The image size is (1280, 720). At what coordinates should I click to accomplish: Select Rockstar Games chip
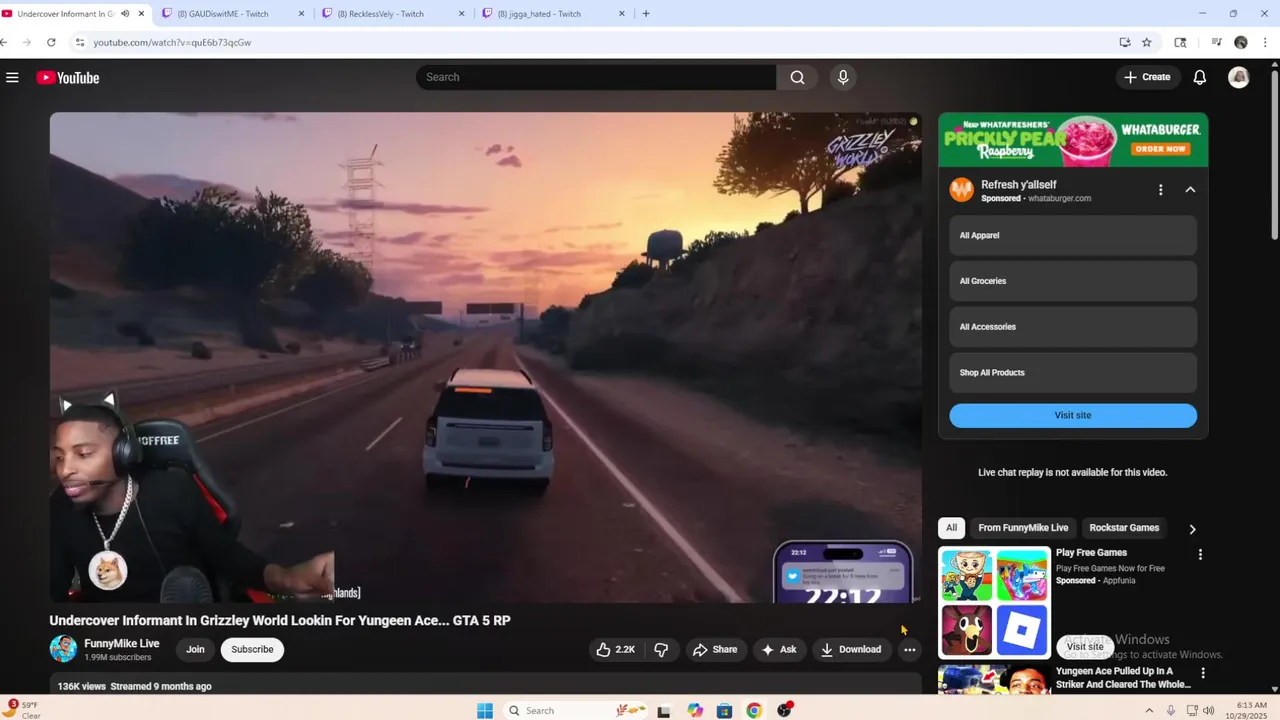pos(1124,528)
